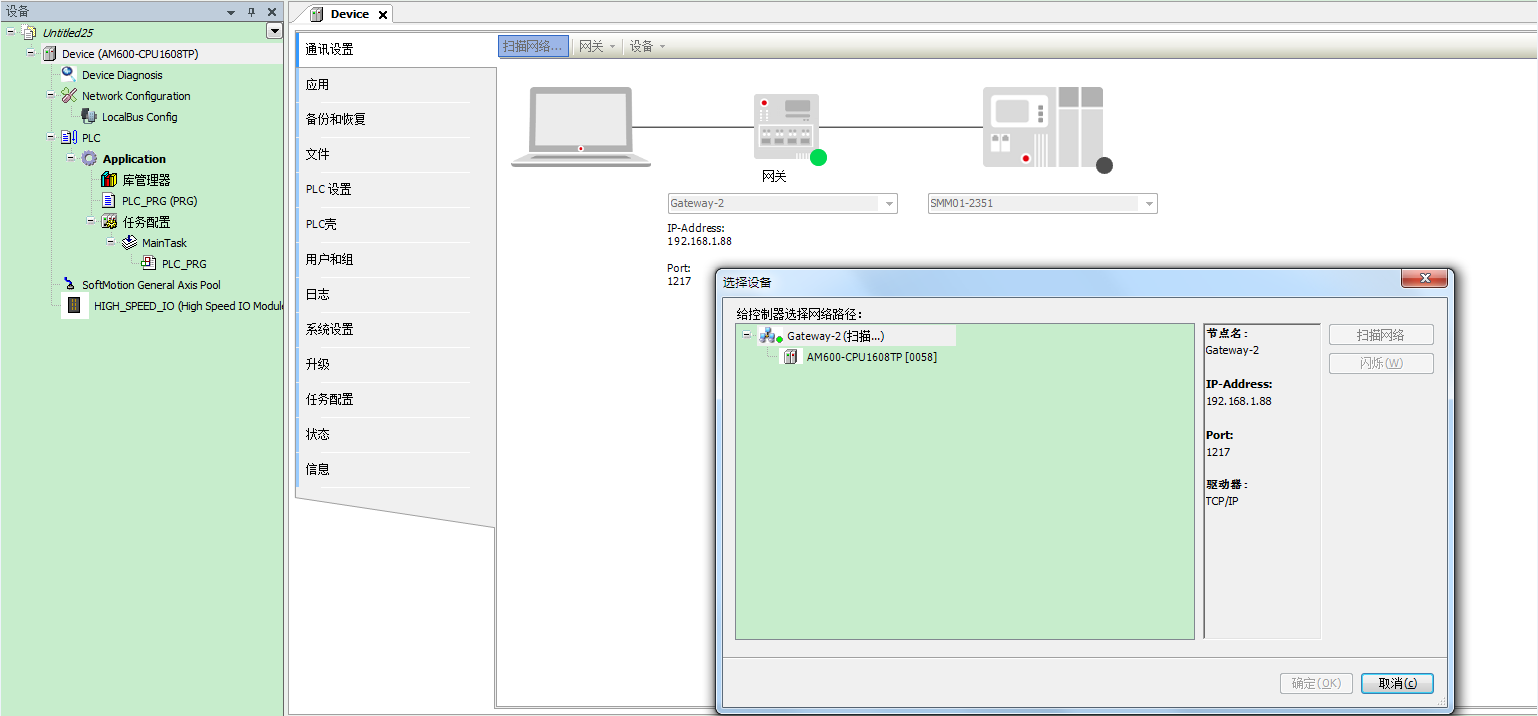Click the HIGH_SPEED_IO module icon
Image resolution: width=1538 pixels, height=716 pixels.
74,306
